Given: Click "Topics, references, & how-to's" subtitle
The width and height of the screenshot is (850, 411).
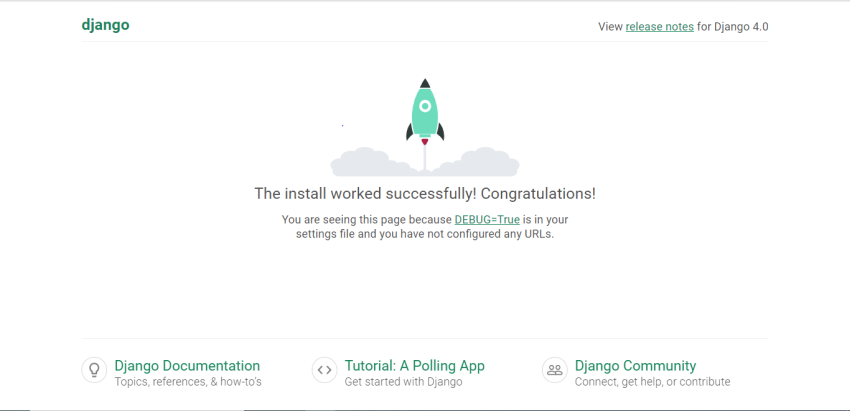Looking at the screenshot, I should (x=188, y=382).
